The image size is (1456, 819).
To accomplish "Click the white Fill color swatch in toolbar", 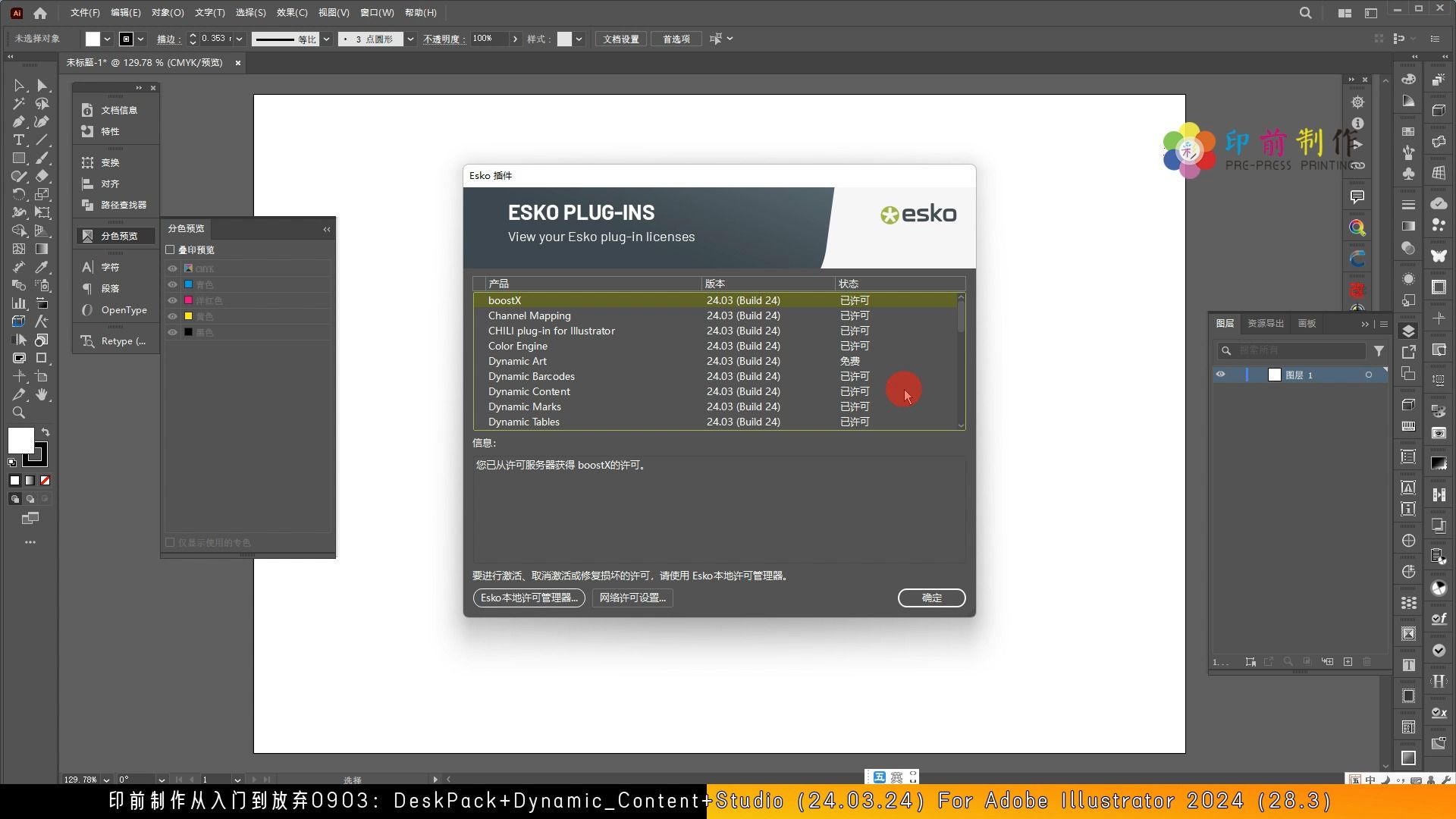I will pos(20,441).
